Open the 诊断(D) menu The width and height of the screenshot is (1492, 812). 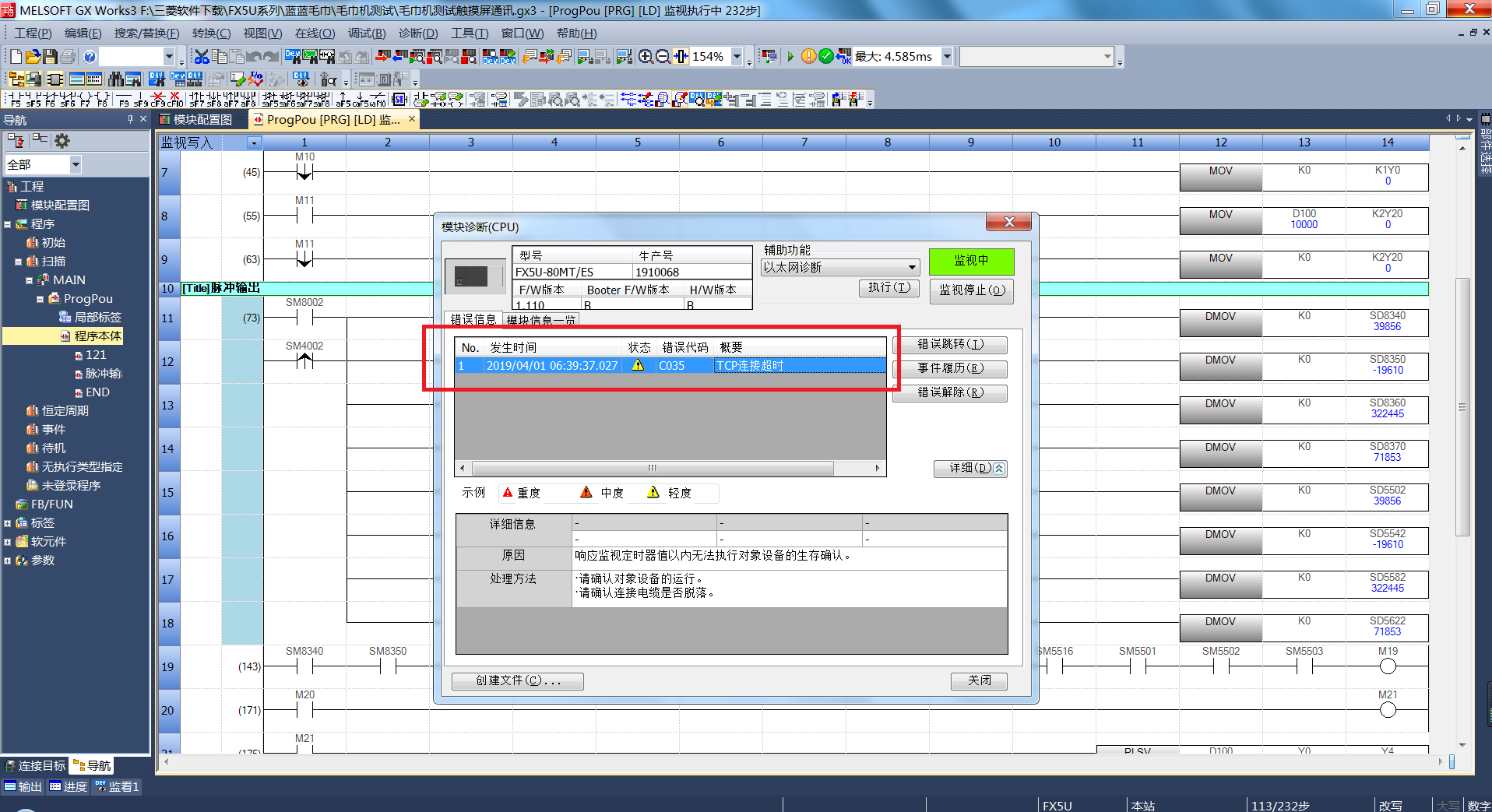click(418, 33)
